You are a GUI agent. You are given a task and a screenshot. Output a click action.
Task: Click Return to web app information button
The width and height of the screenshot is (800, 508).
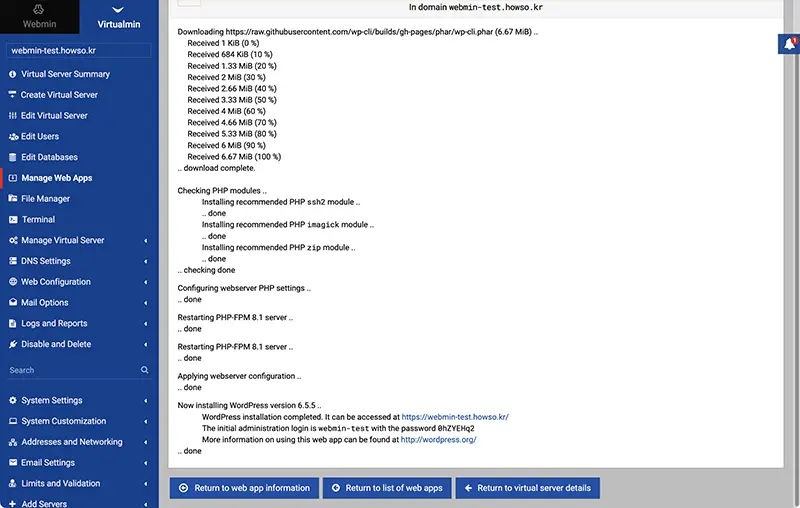click(x=244, y=488)
